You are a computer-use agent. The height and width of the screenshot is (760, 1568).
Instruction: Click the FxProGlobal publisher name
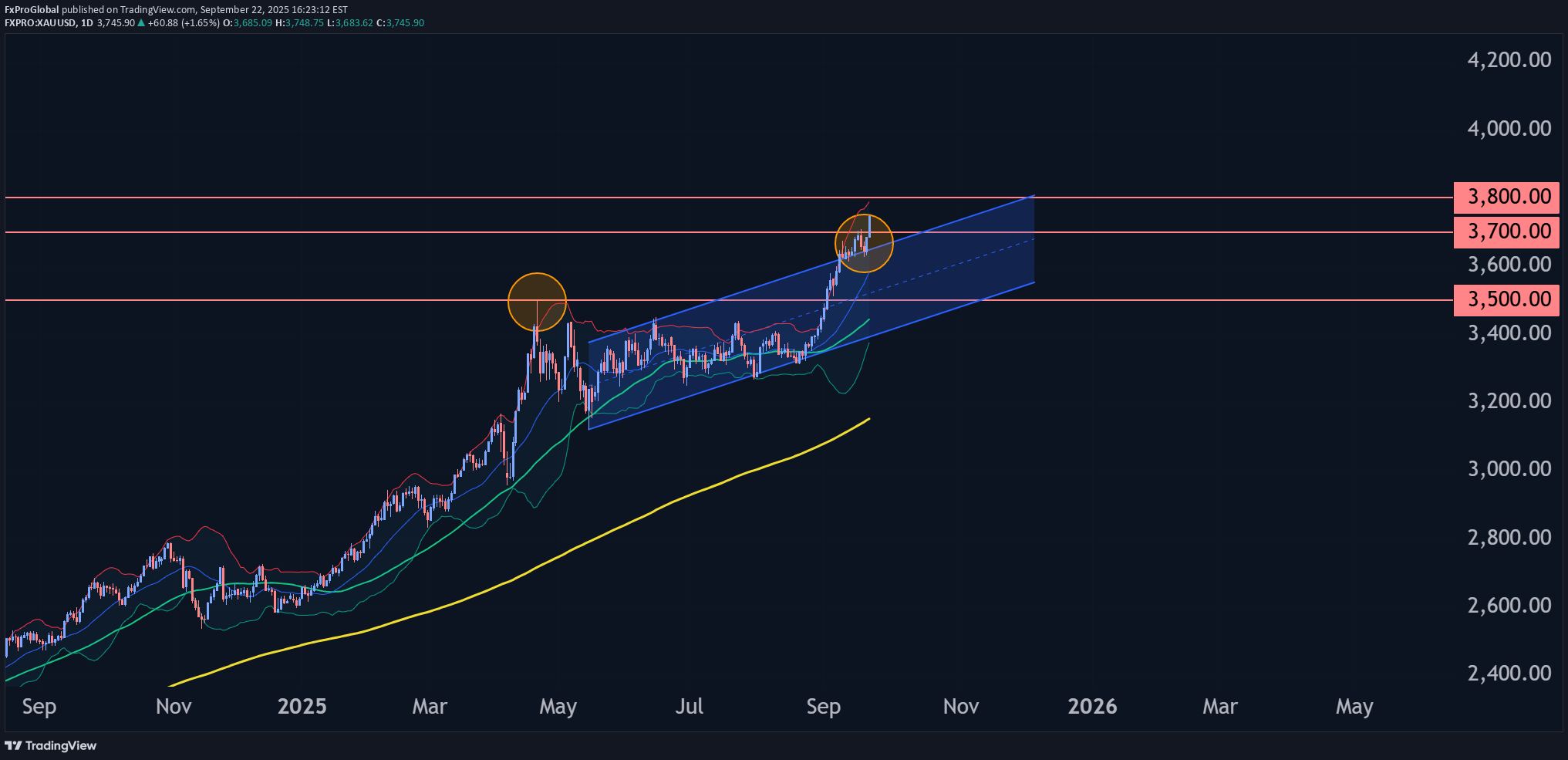pos(32,10)
